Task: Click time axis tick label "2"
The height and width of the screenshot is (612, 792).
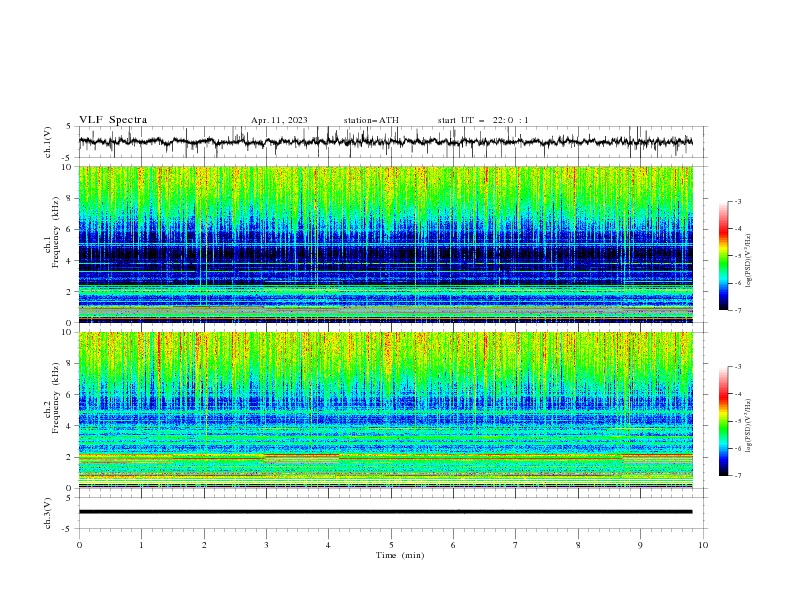Action: pyautogui.click(x=204, y=545)
